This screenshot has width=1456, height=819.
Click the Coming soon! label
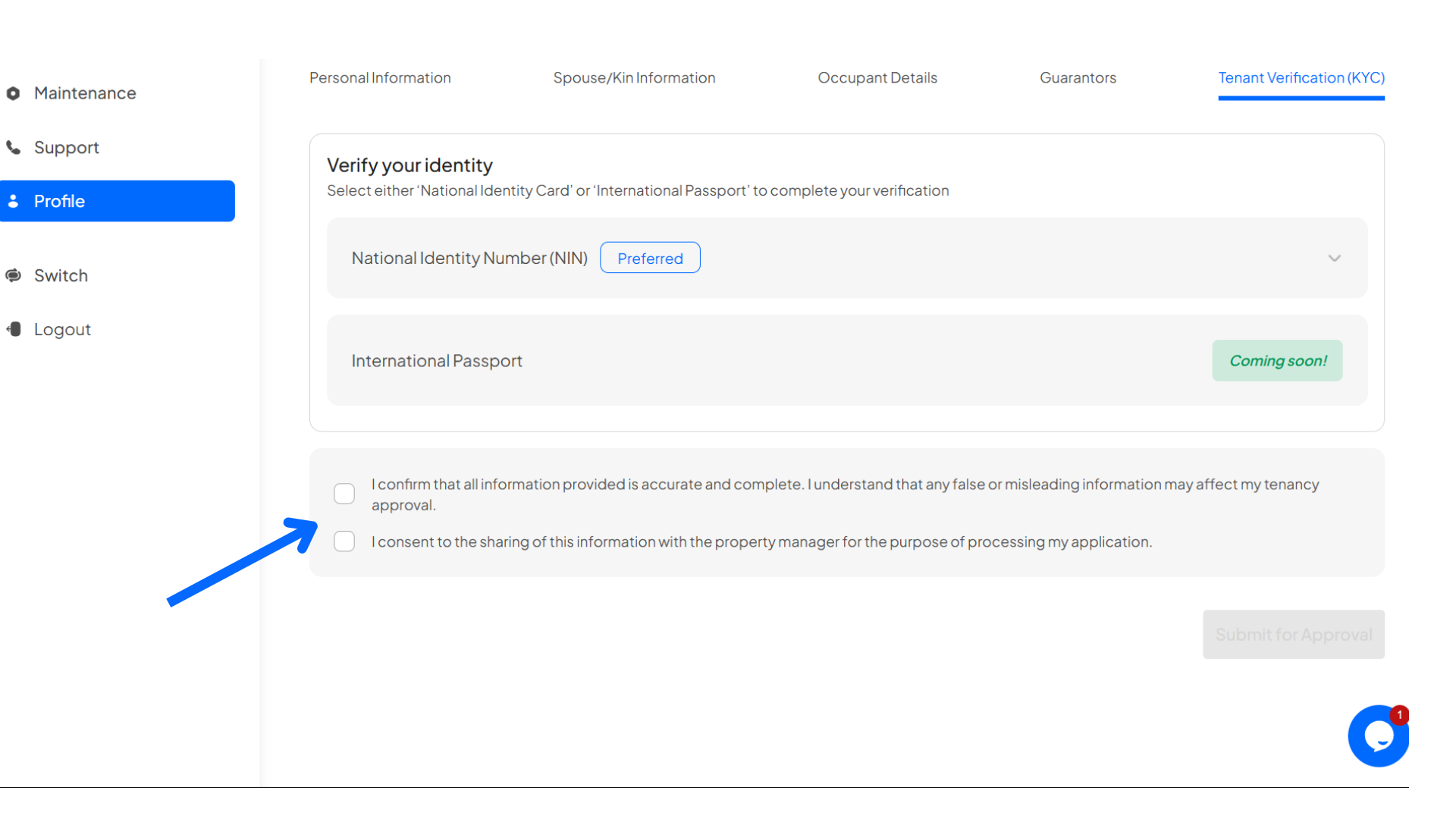click(x=1277, y=361)
